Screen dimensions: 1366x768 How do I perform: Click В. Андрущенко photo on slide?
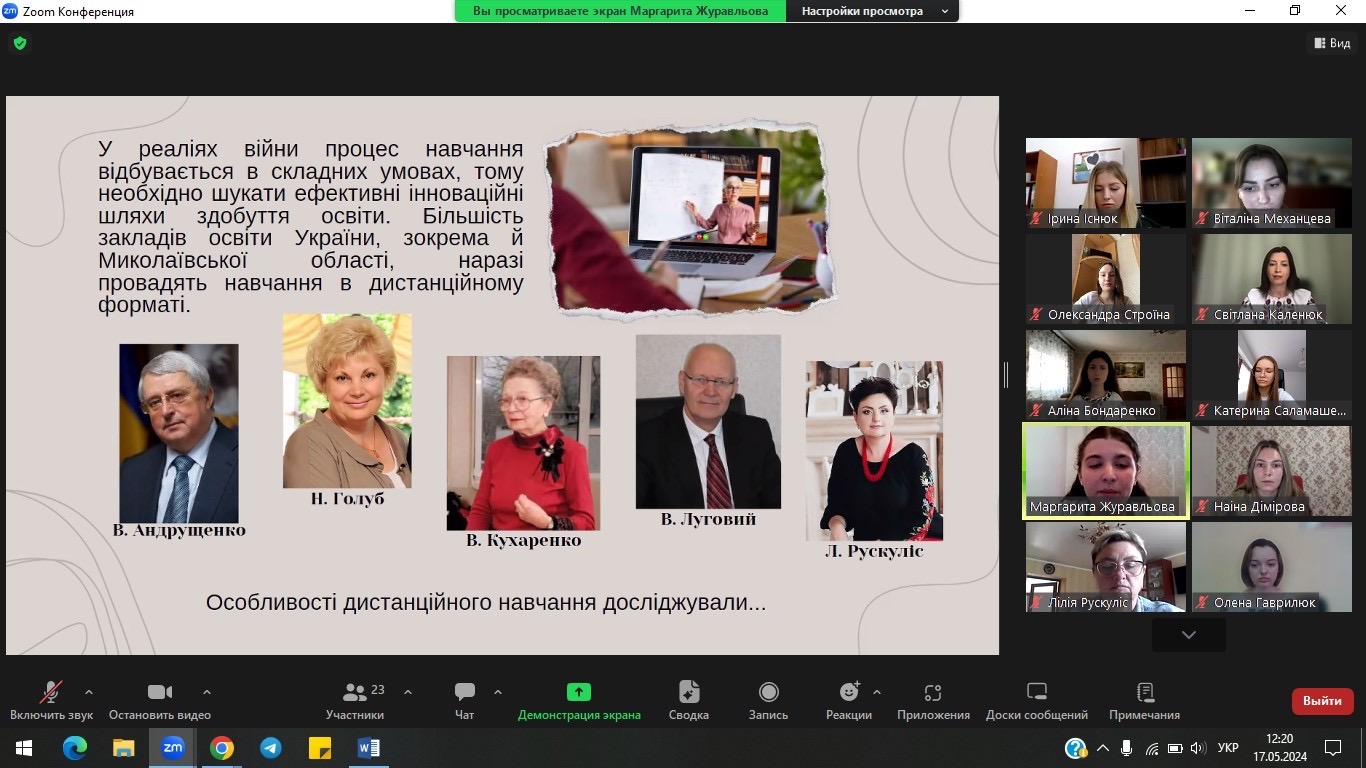179,433
